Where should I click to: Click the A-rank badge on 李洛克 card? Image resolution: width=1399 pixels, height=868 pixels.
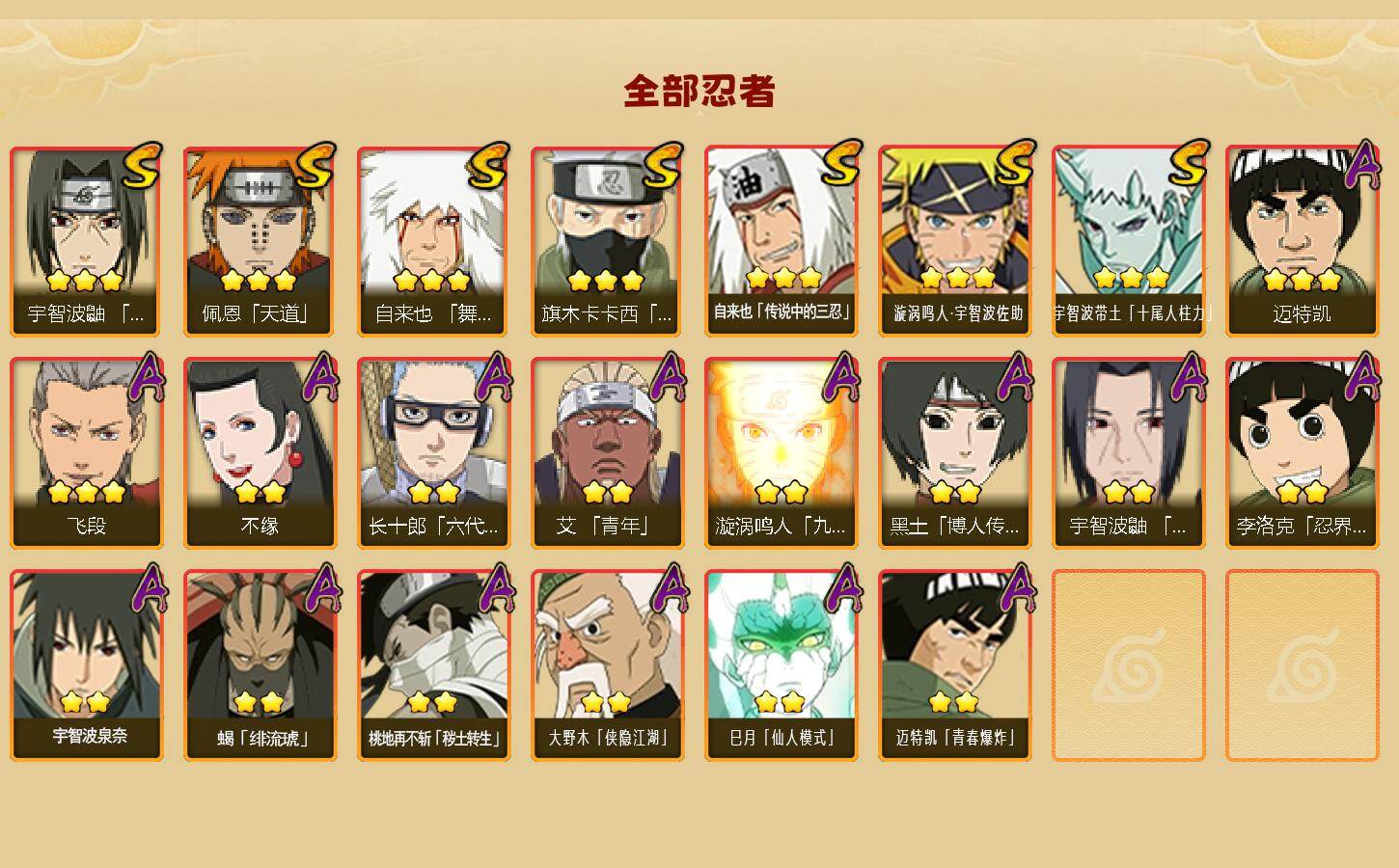(x=1361, y=376)
